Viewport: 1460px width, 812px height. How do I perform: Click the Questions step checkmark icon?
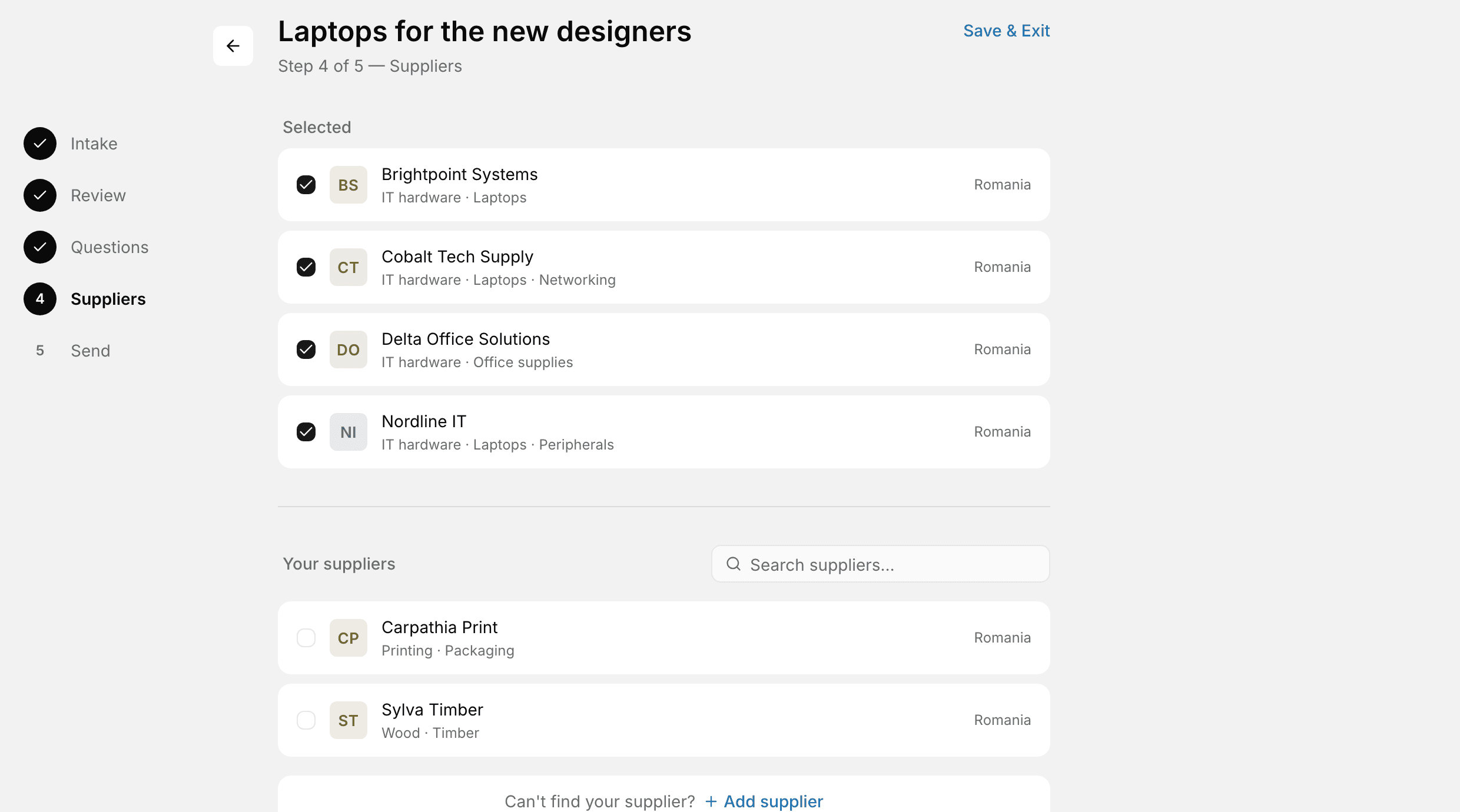pos(40,247)
